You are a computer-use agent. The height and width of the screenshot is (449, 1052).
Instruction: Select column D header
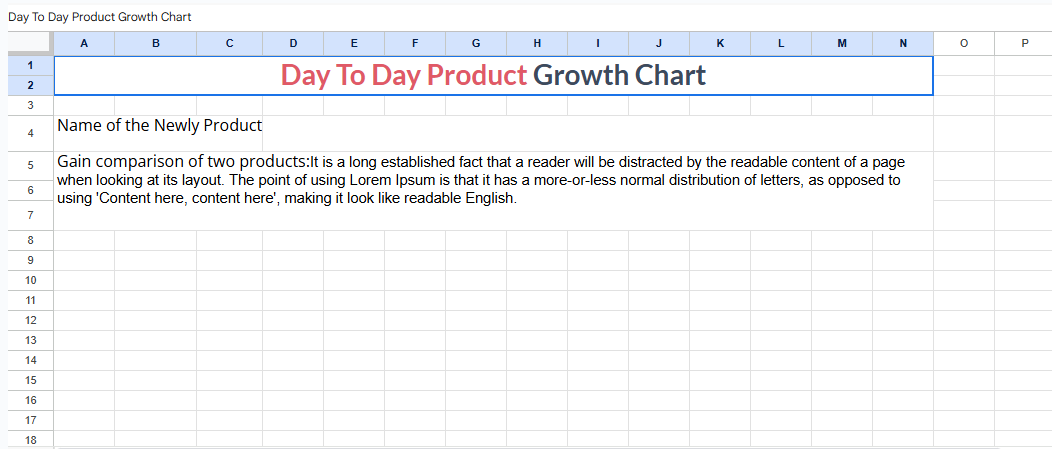(293, 43)
